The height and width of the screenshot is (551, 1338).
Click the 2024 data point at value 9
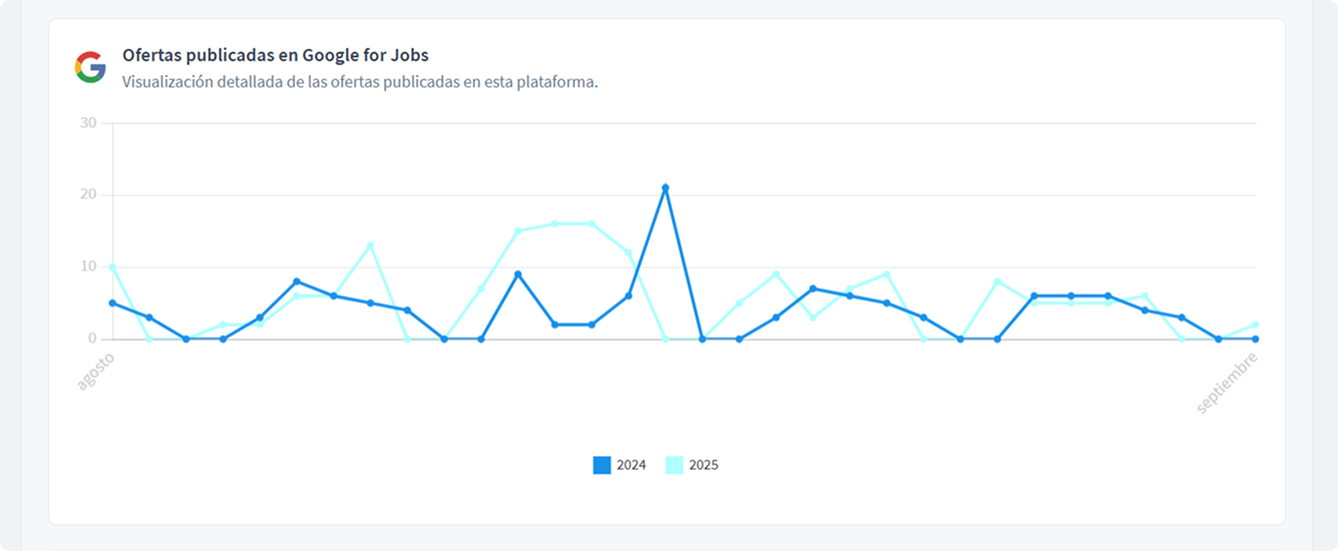(x=518, y=274)
